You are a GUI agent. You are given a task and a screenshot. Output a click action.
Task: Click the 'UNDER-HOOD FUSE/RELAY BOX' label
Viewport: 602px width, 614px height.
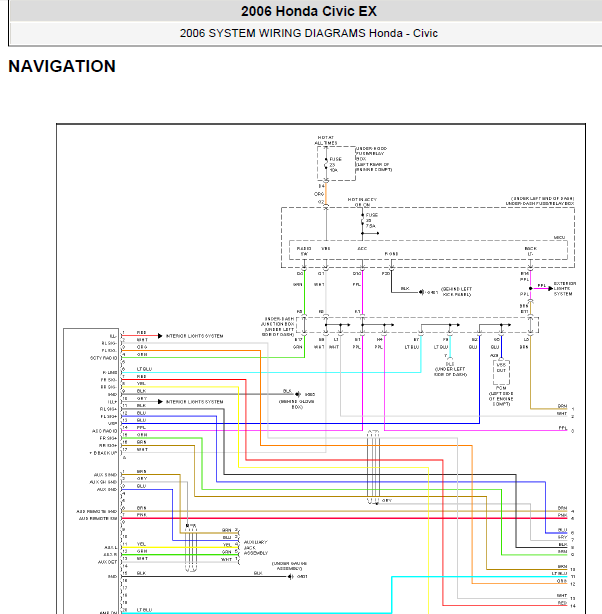pyautogui.click(x=371, y=154)
